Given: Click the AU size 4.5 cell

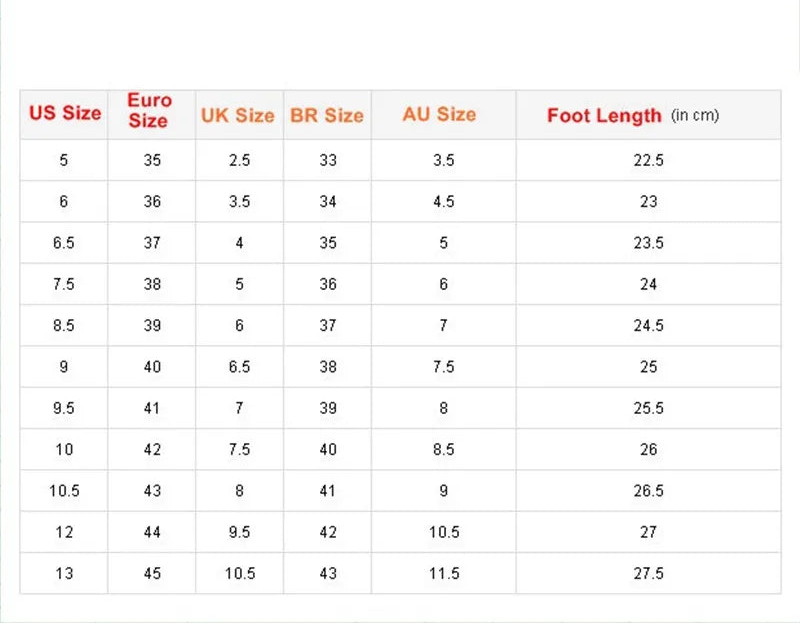Looking at the screenshot, I should (x=444, y=201).
